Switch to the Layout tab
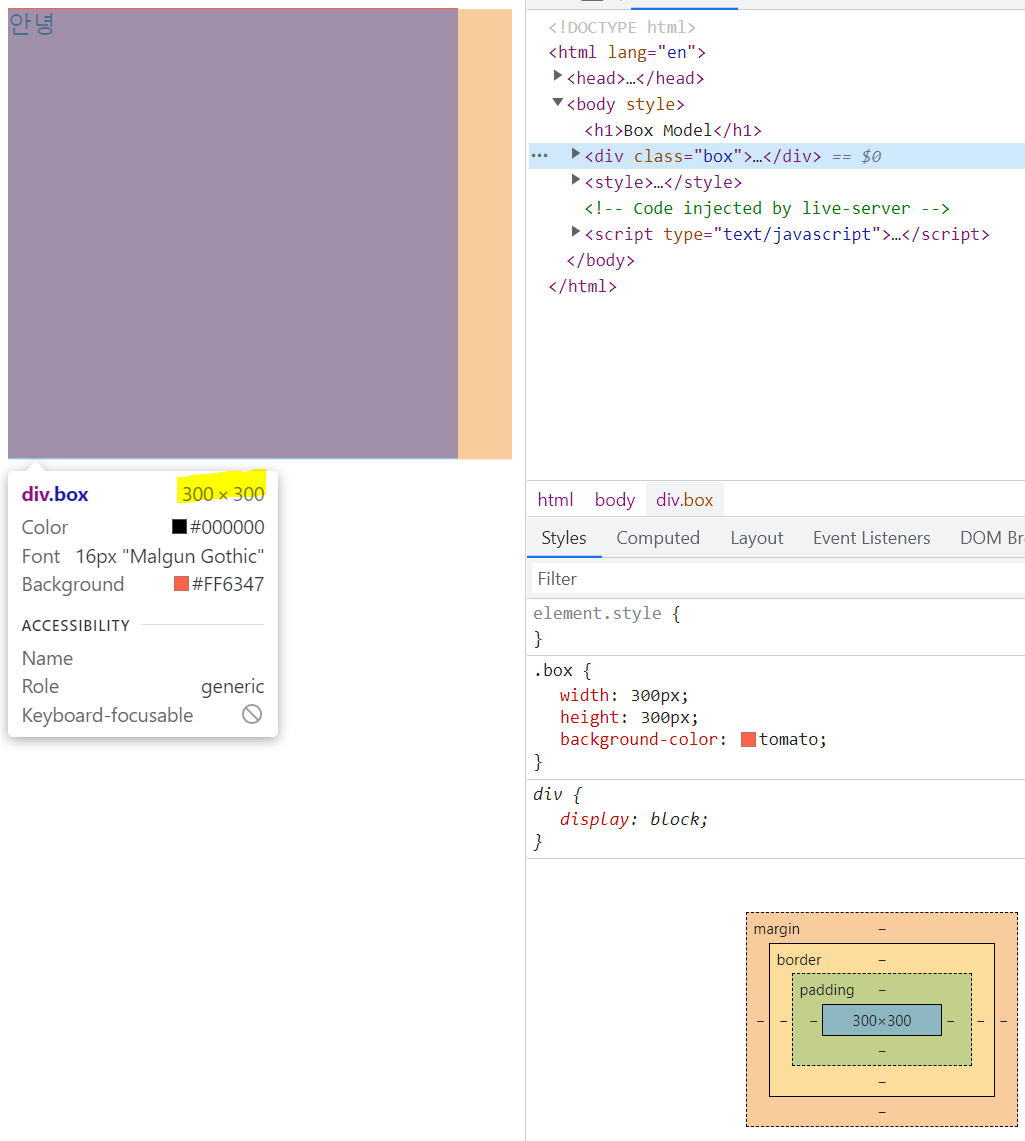This screenshot has width=1025, height=1141. pos(757,538)
